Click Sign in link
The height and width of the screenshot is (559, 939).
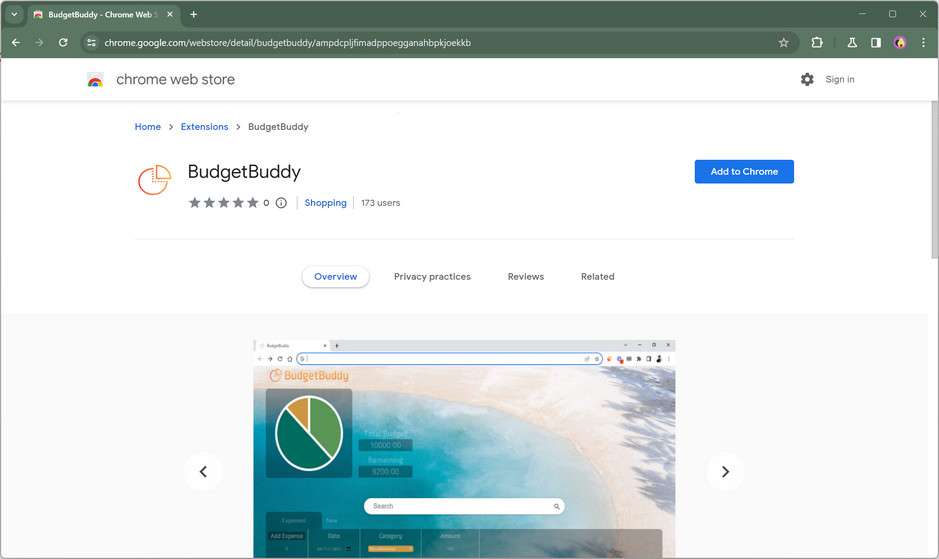coord(840,79)
